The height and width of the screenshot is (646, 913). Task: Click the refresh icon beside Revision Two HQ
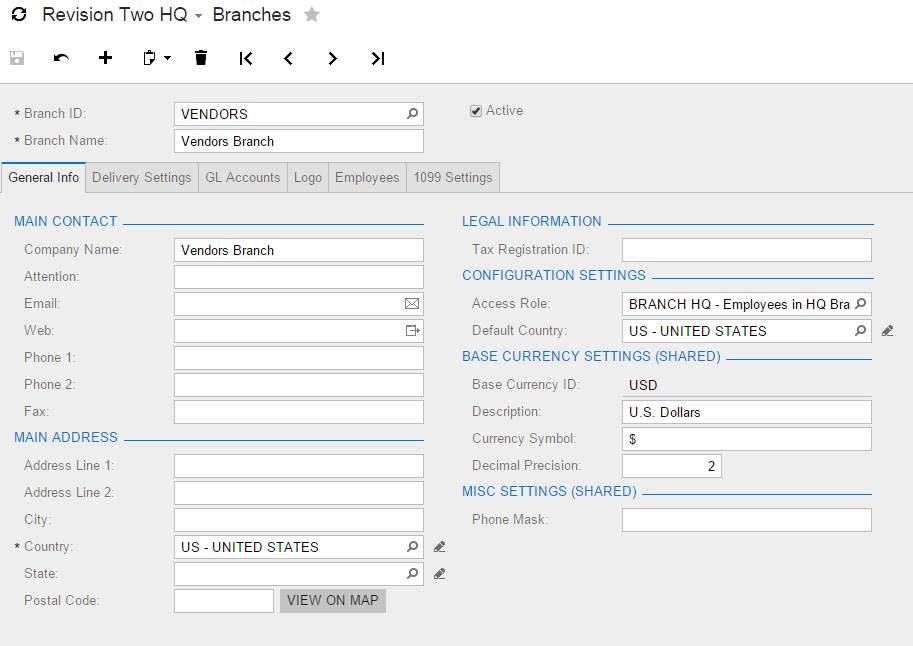pyautogui.click(x=19, y=14)
